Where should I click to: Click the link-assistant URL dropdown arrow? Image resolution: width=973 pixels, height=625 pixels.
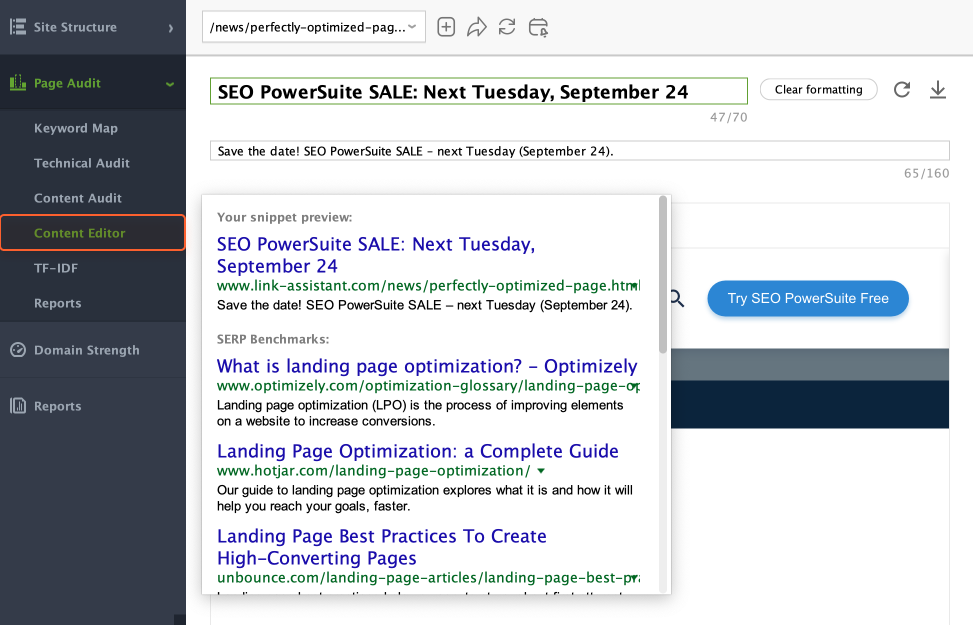[x=634, y=286]
